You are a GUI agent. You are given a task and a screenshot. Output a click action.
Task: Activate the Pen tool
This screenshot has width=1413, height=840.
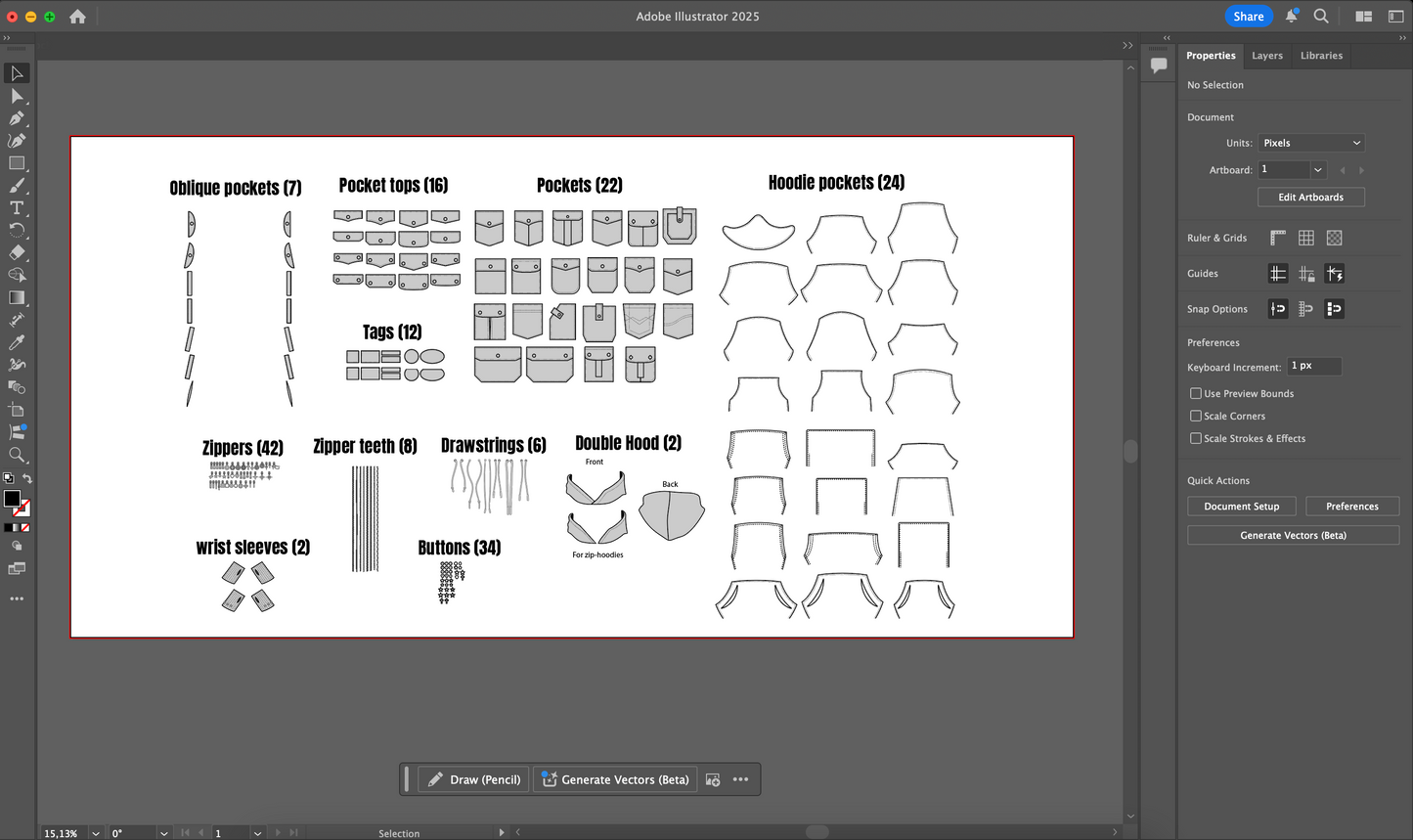coord(16,118)
